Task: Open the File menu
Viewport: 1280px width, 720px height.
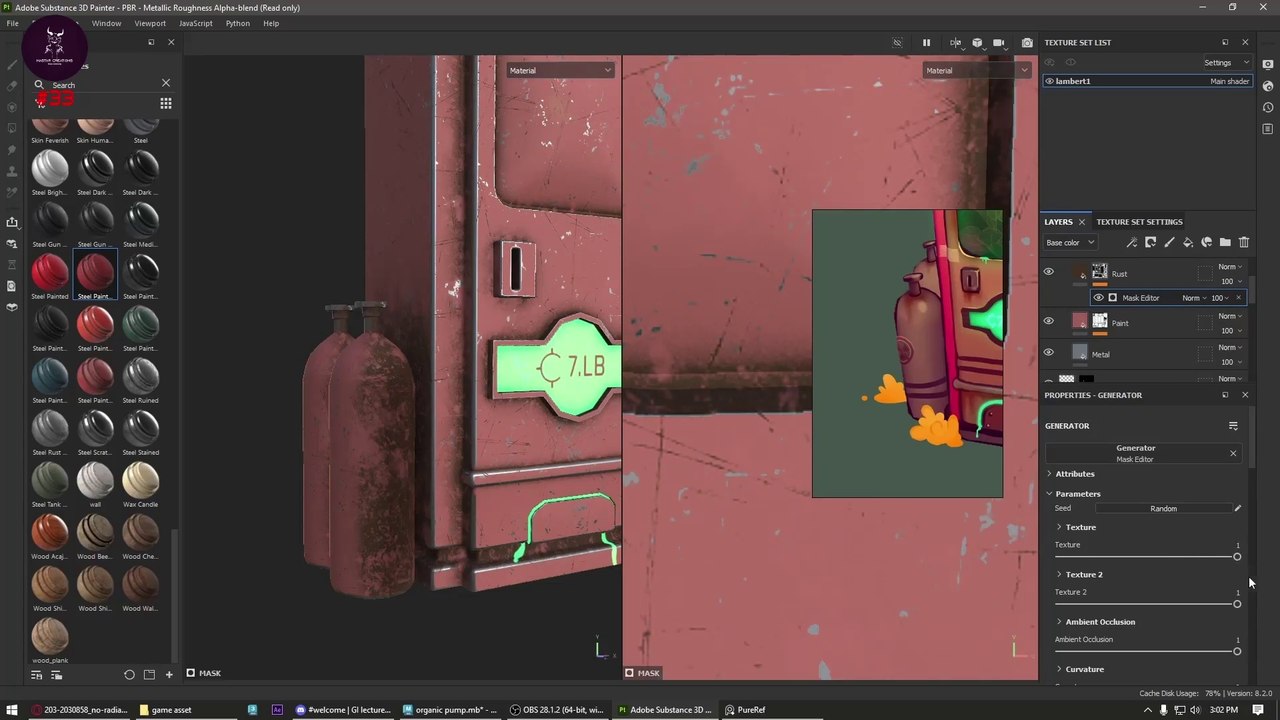Action: coord(12,23)
